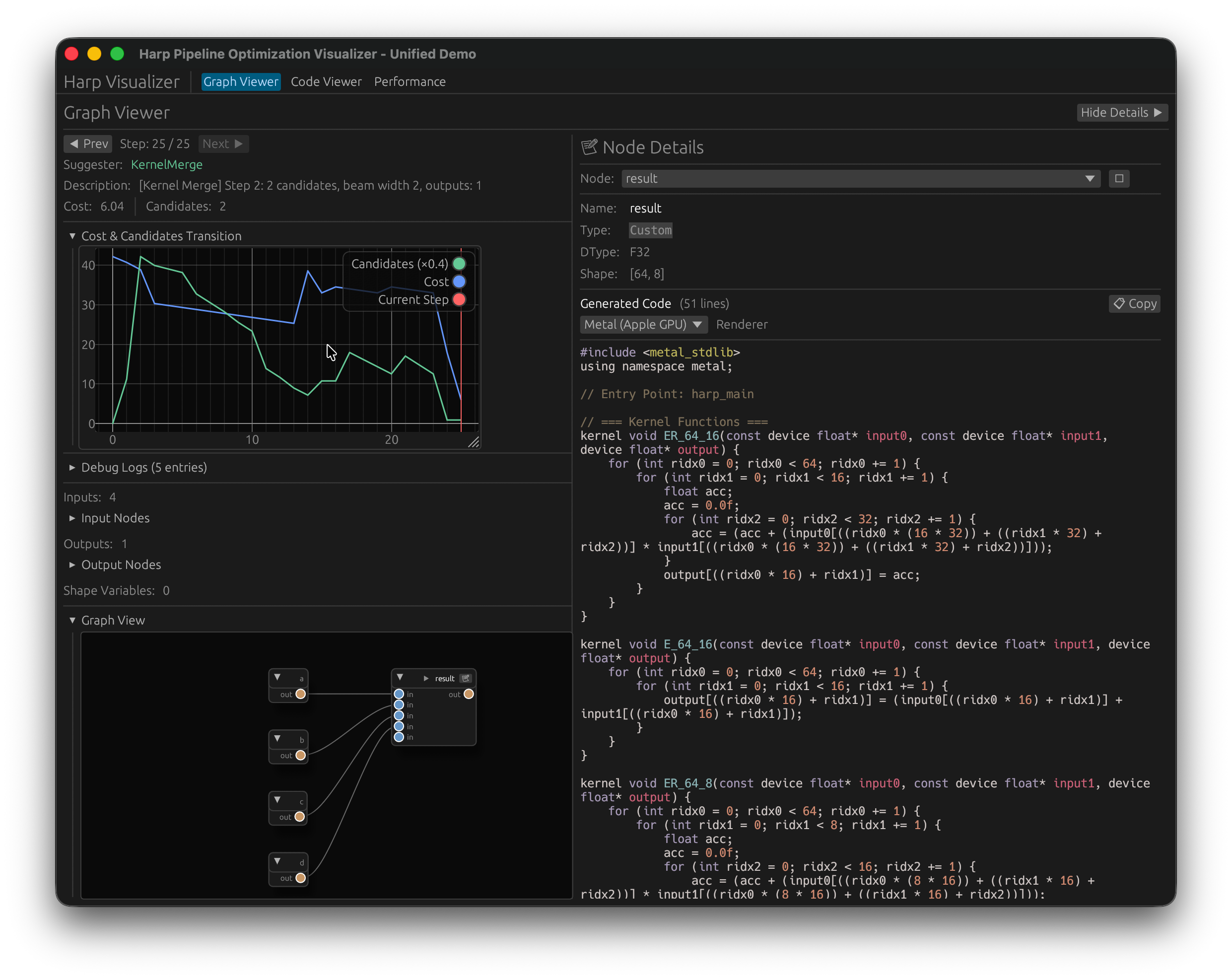Click the chart resize grip corner
Viewport: 1232px width, 980px height.
click(x=474, y=442)
